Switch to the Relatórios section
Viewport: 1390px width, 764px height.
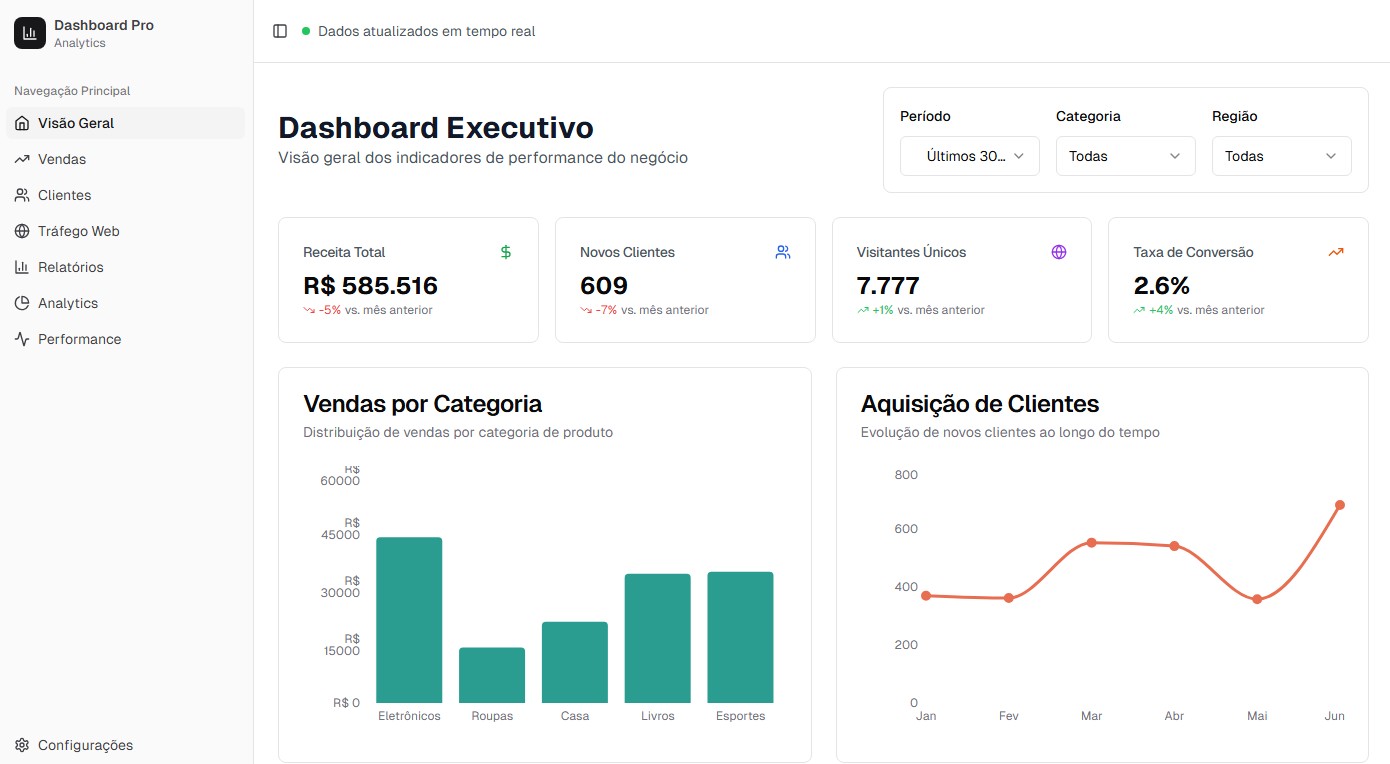point(70,267)
